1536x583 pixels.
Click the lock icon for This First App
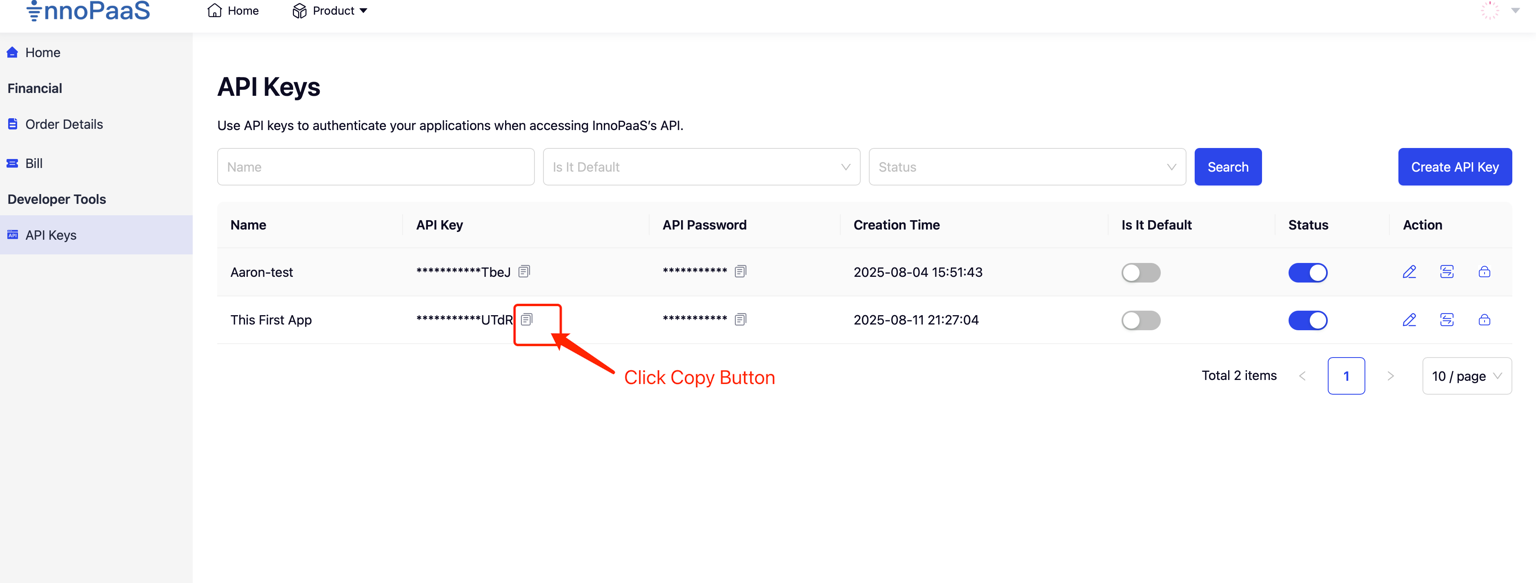pos(1484,320)
